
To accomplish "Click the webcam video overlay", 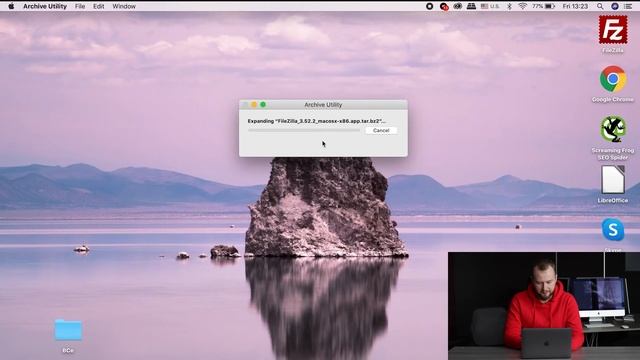I will click(544, 306).
